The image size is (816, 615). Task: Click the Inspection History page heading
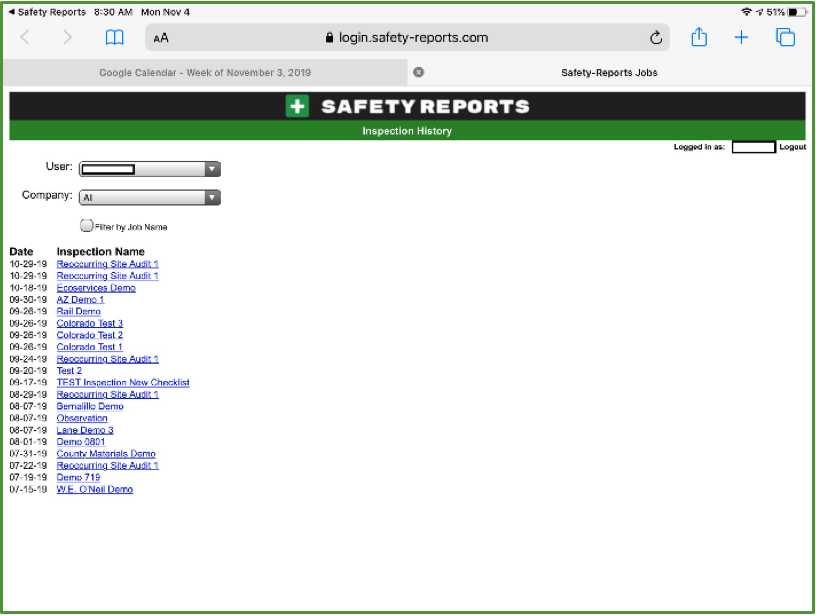click(407, 131)
